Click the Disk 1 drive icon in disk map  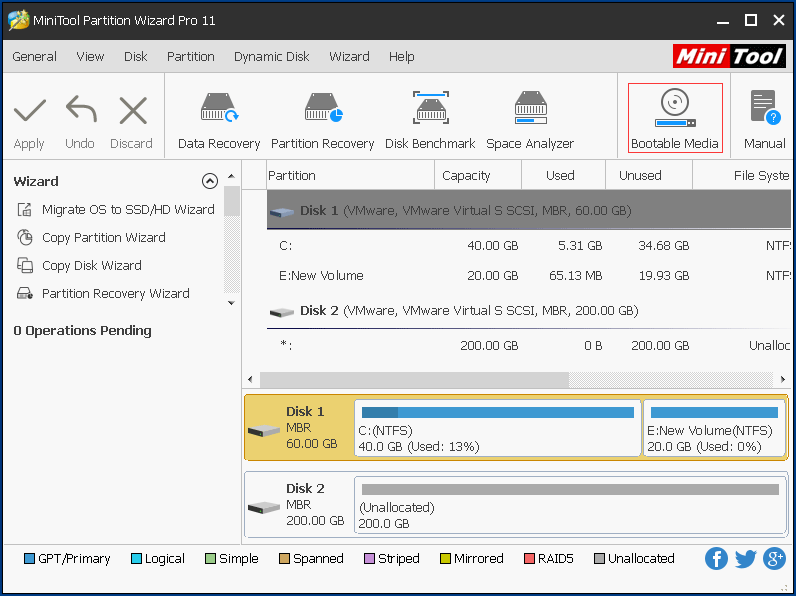tap(263, 431)
